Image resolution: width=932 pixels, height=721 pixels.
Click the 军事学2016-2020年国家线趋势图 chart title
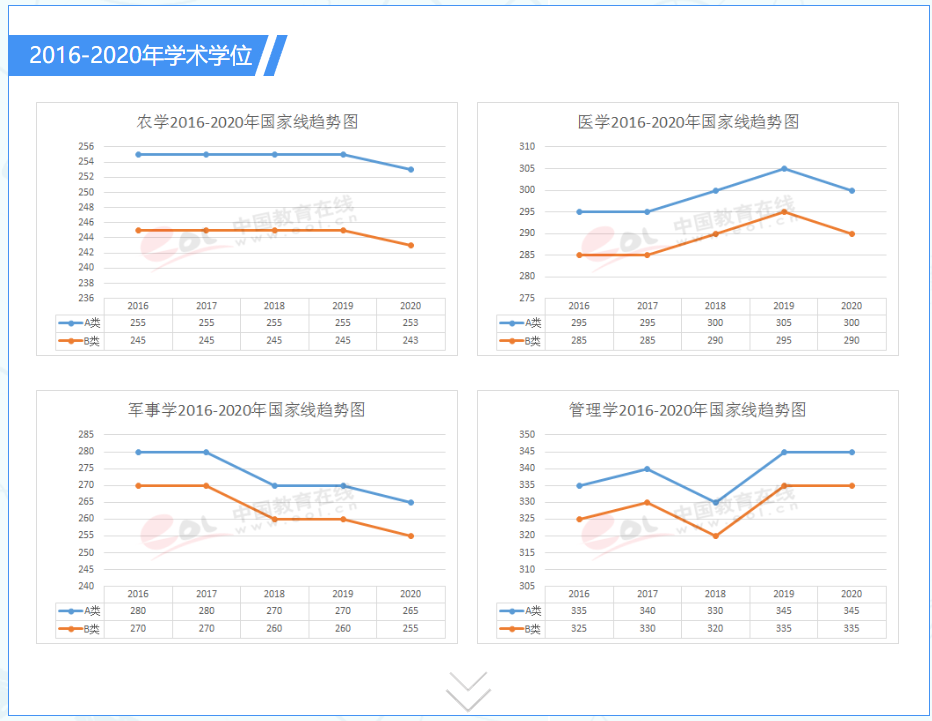[x=247, y=410]
